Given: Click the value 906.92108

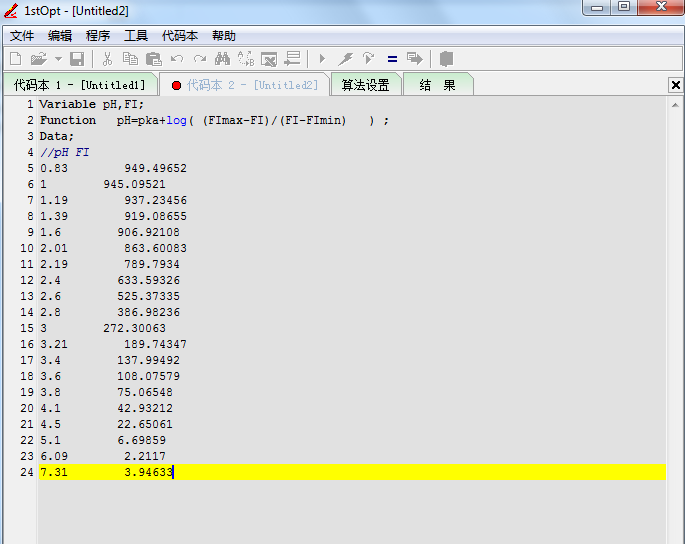Looking at the screenshot, I should (x=149, y=232).
